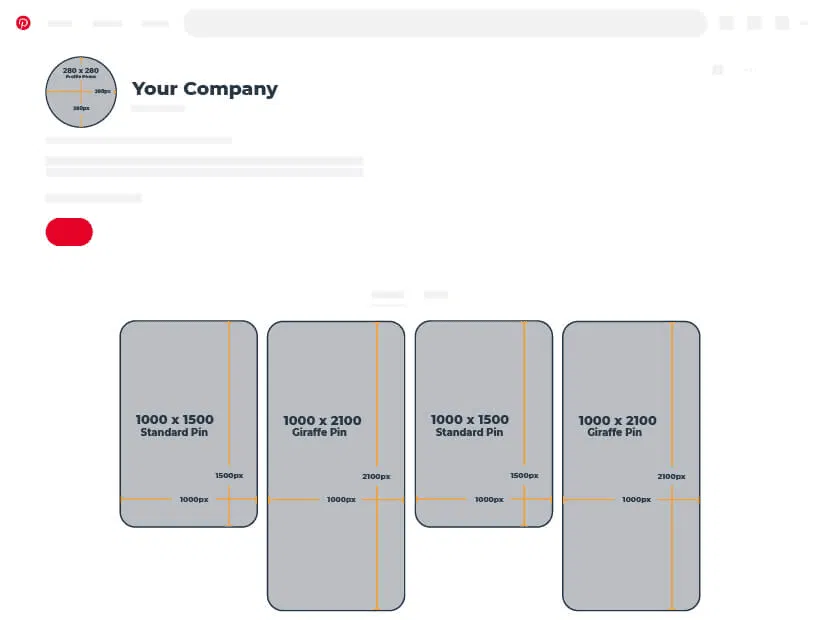Select the third top navigation placeholder
Screen dimensions: 820x620
tap(155, 23)
